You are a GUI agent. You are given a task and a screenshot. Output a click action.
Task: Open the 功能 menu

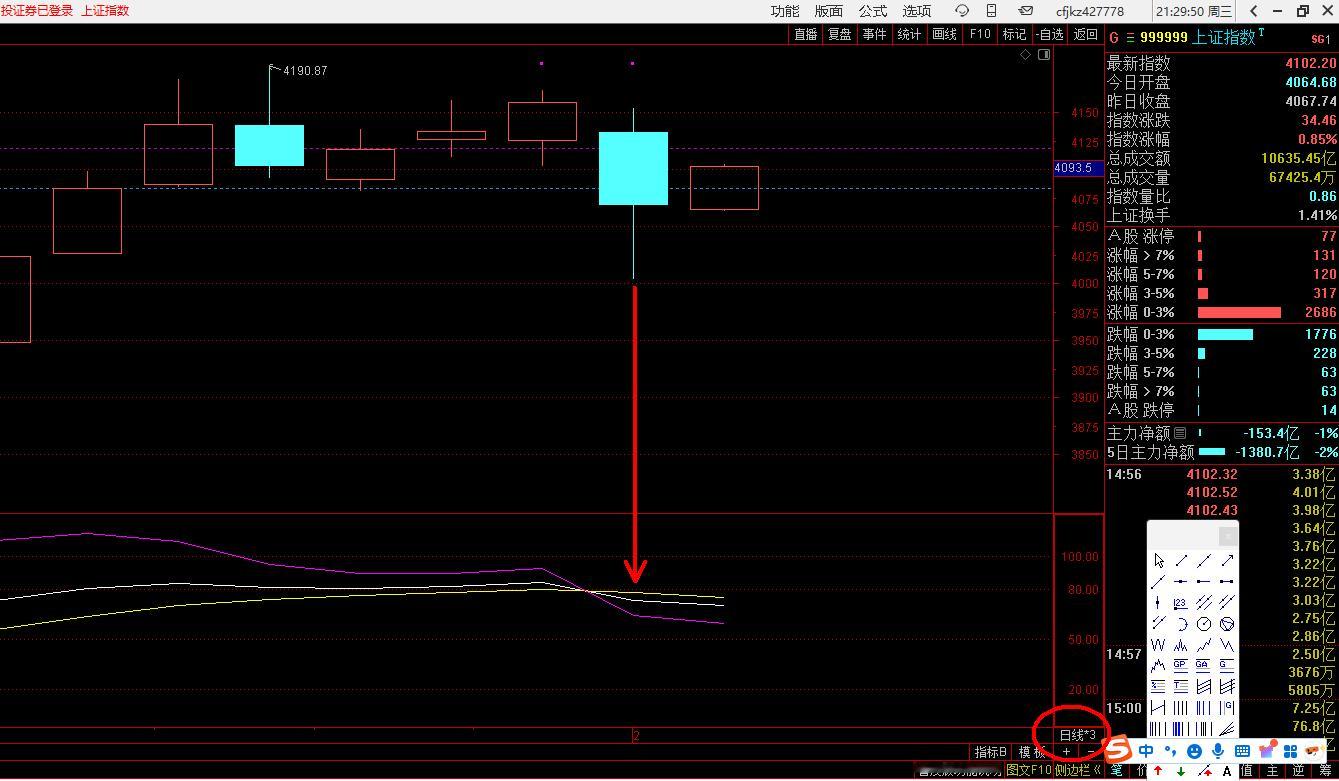coord(785,11)
